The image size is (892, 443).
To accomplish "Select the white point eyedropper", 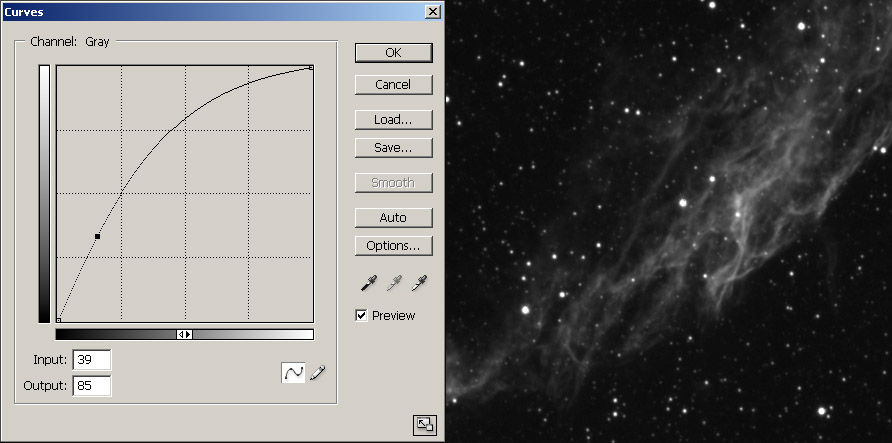I will point(419,284).
